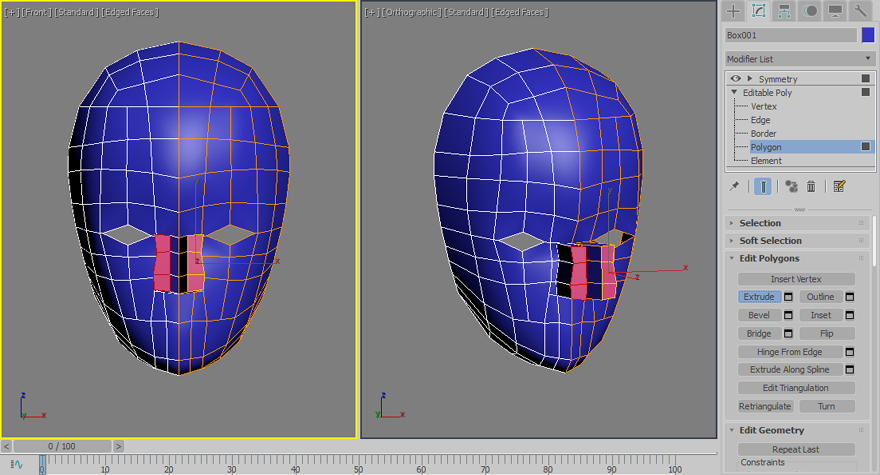The width and height of the screenshot is (880, 475).
Task: Open the Extrude settings box
Action: click(x=788, y=297)
